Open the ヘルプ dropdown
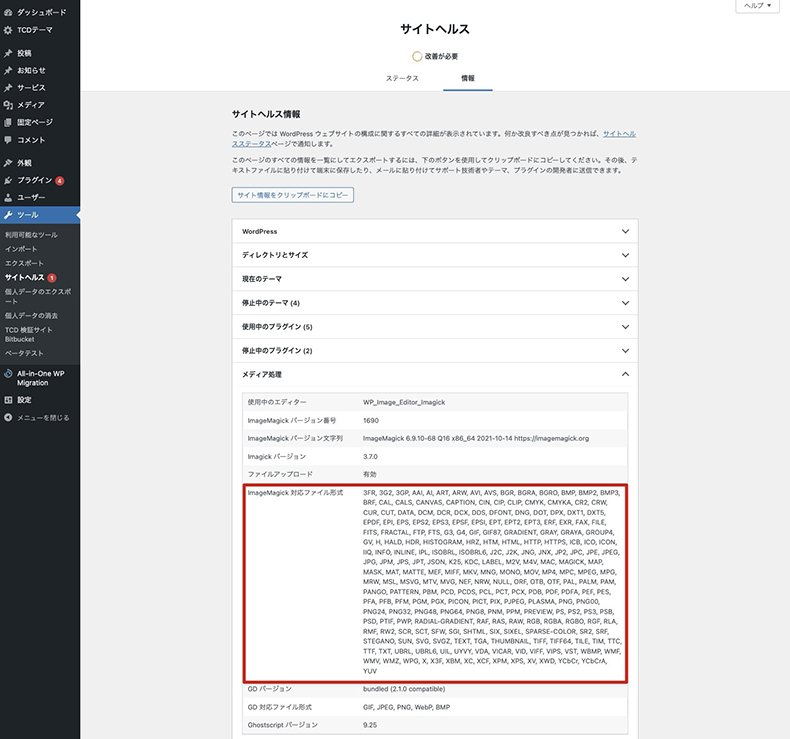The image size is (790, 739). click(757, 6)
